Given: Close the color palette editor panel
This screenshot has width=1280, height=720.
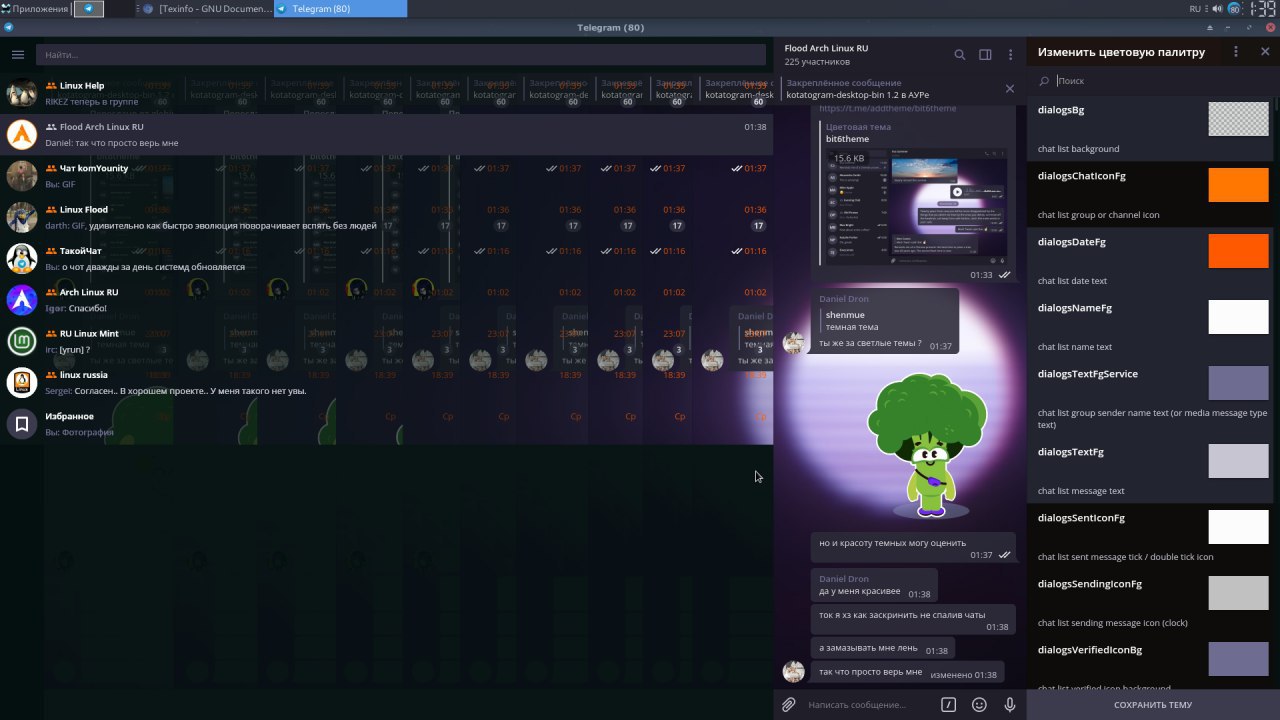Looking at the screenshot, I should (x=1265, y=52).
